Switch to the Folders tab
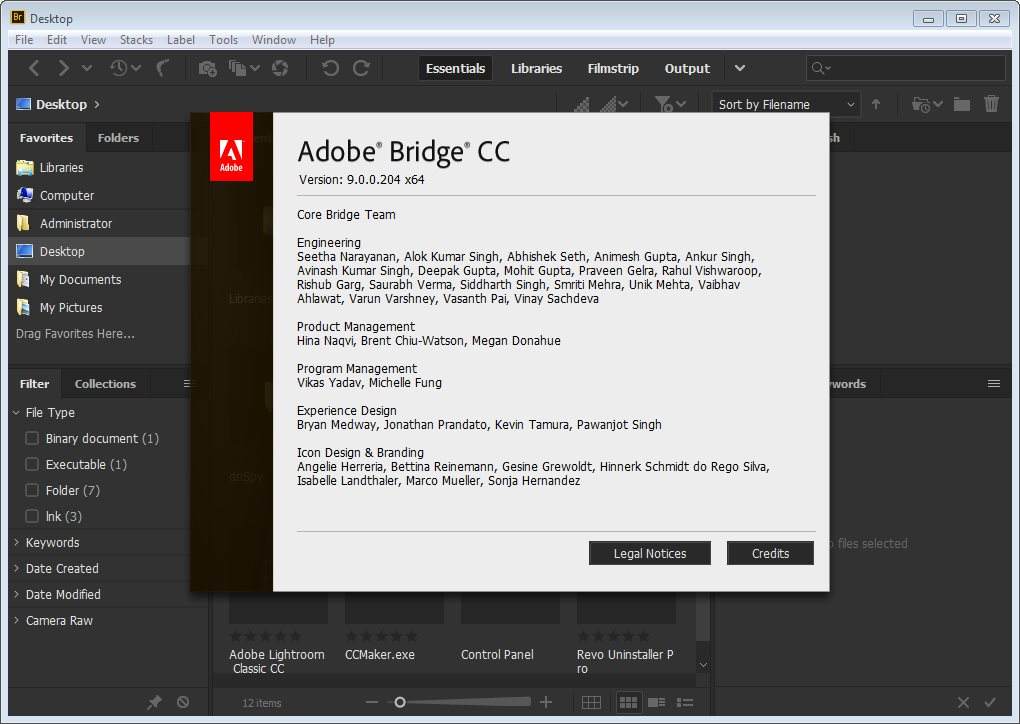The image size is (1020, 724). [x=118, y=138]
